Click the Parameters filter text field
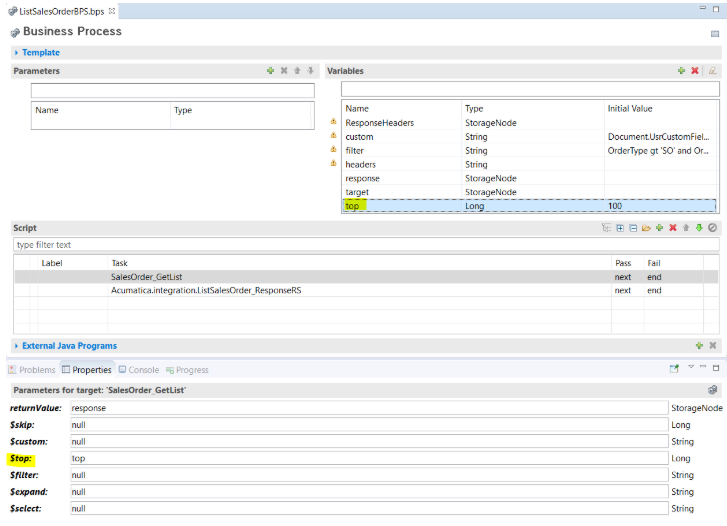Screen dimensions: 727x526 click(172, 90)
